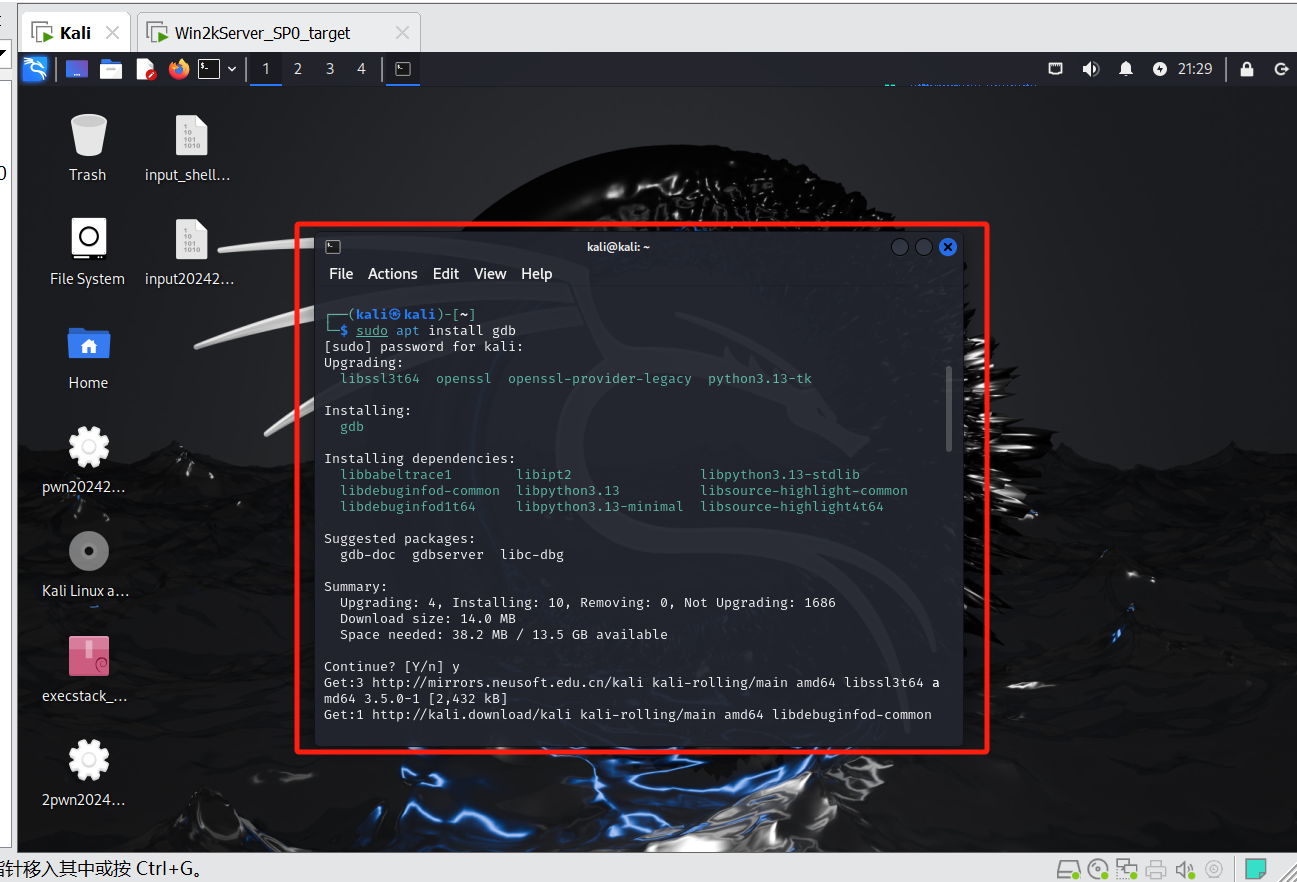Click '[sudo] password for kali:' line
Viewport: 1297px width, 882px height.
click(424, 347)
